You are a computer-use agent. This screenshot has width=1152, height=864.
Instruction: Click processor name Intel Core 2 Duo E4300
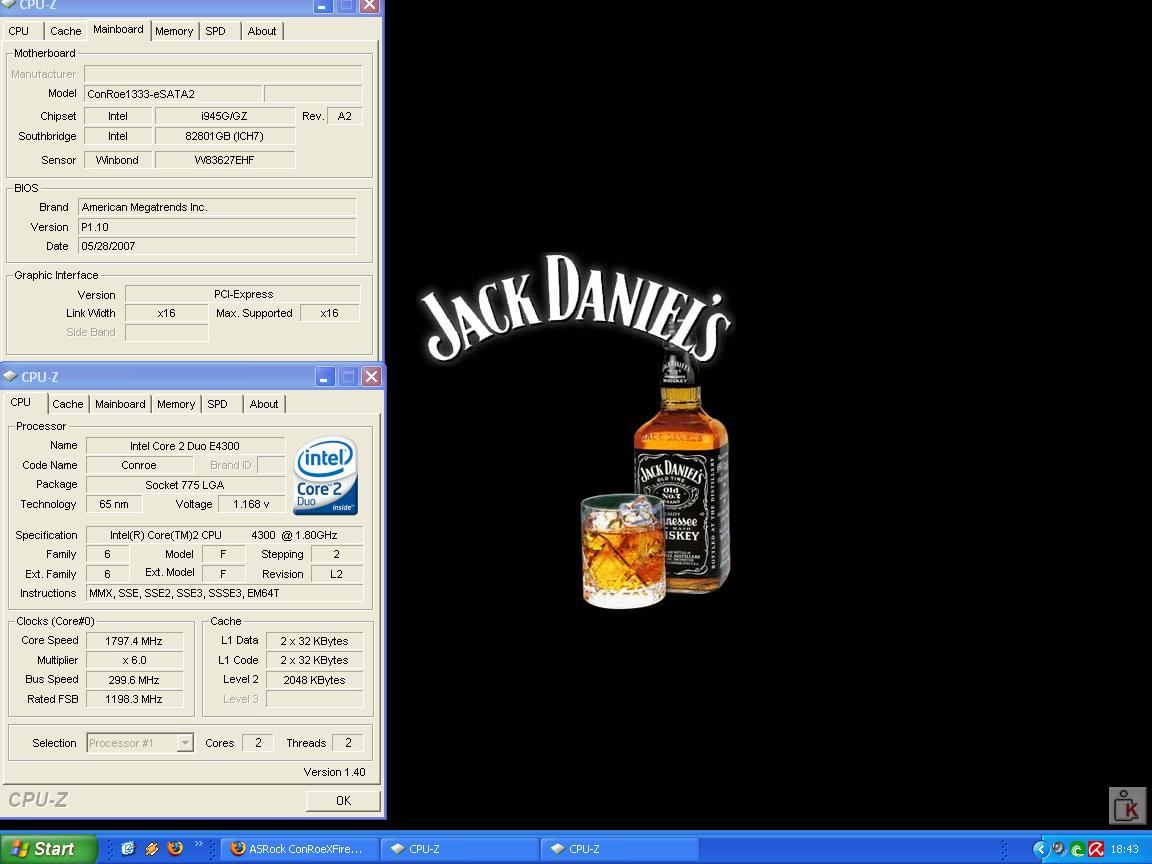point(185,446)
